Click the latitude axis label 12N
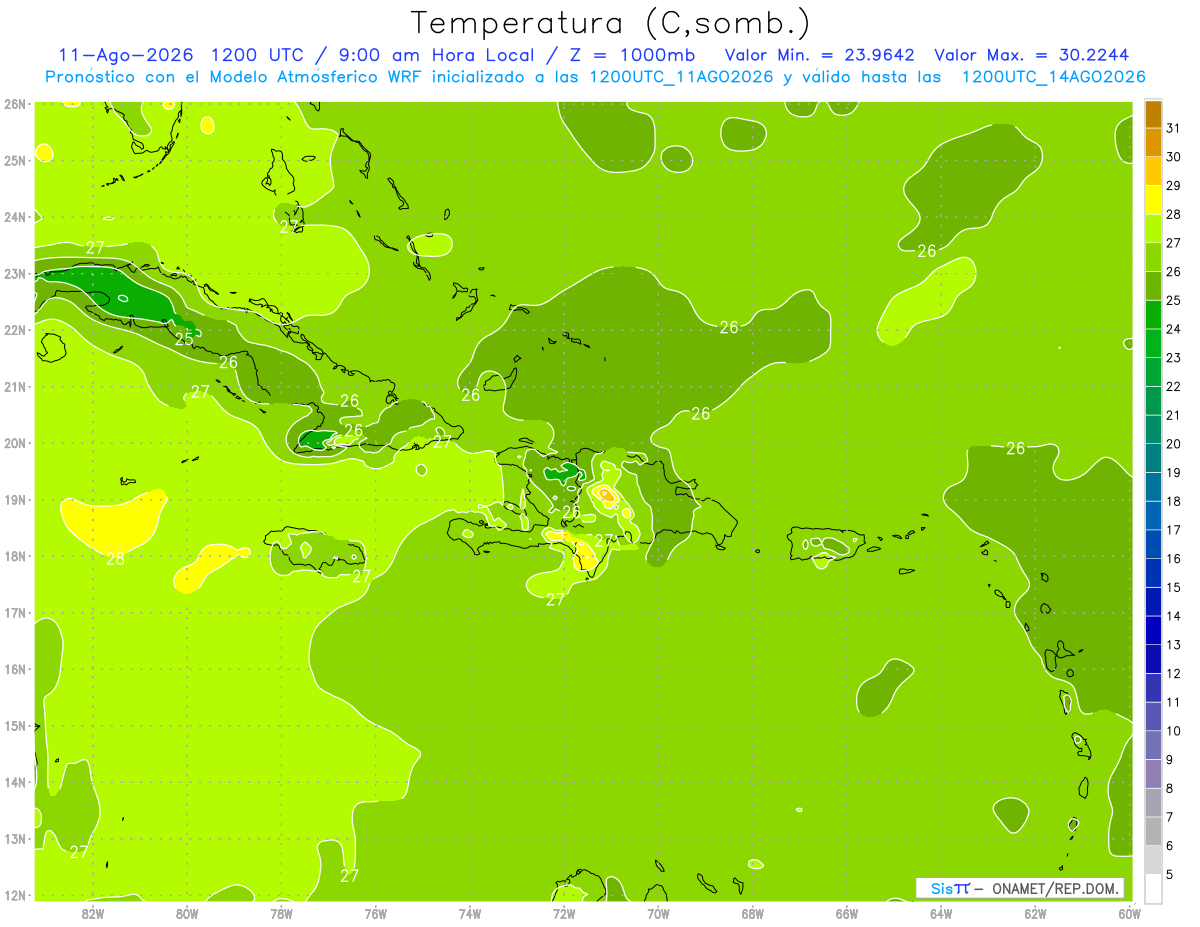Image resolution: width=1200 pixels, height=927 pixels. [x=15, y=895]
